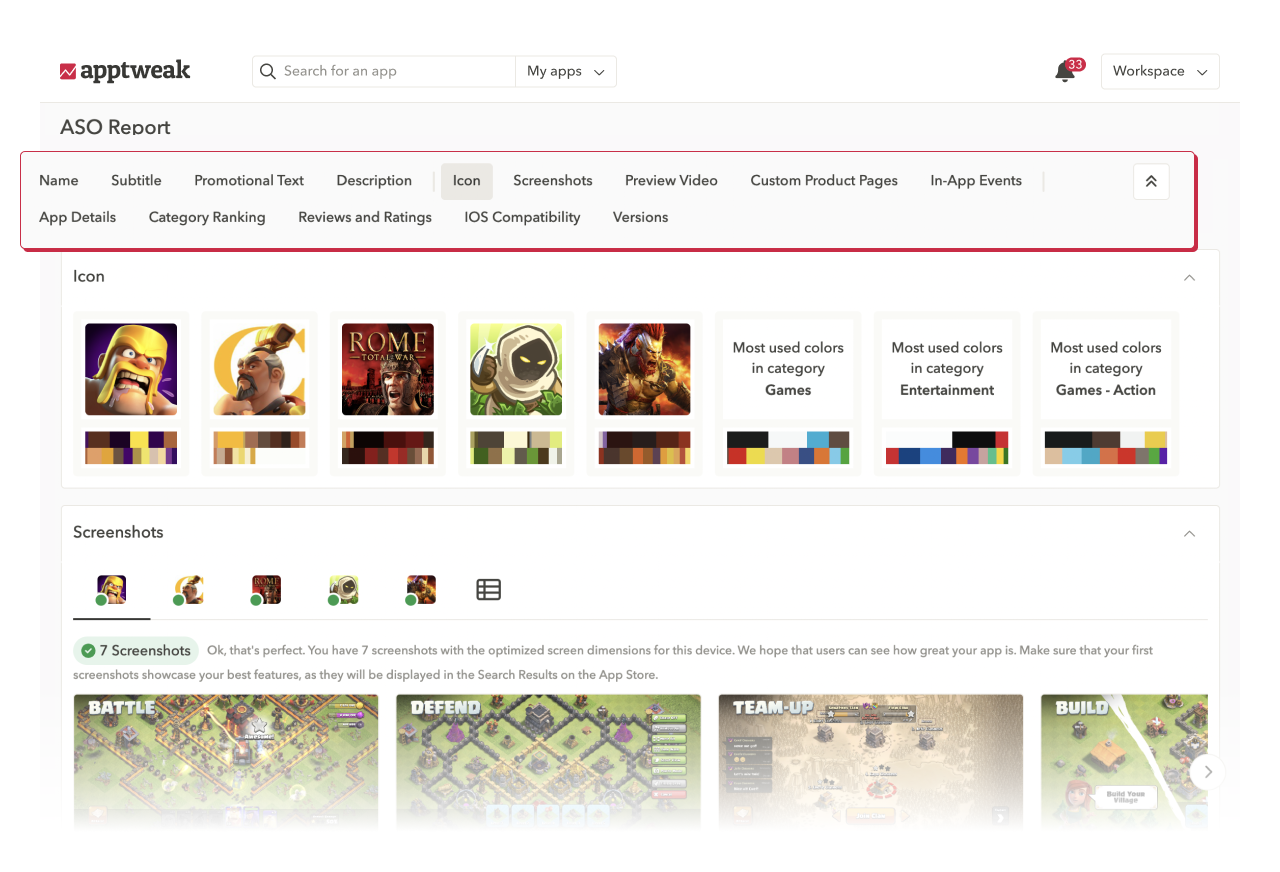The height and width of the screenshot is (872, 1280).
Task: Open Reviews and Ratings section
Action: tap(365, 217)
